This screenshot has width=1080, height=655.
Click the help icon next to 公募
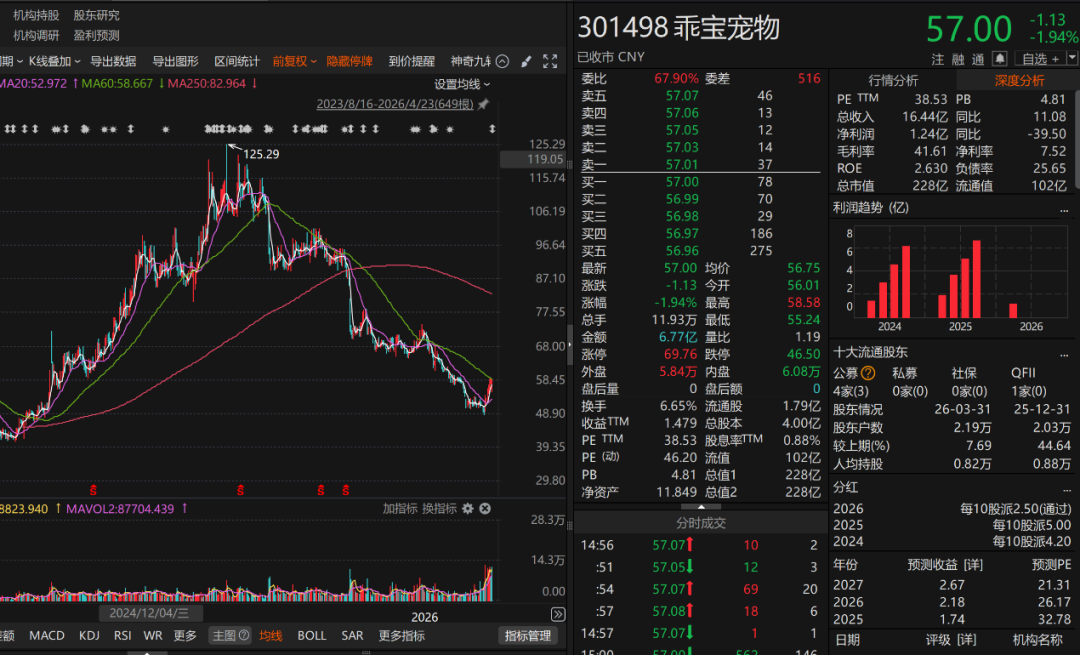tap(868, 373)
